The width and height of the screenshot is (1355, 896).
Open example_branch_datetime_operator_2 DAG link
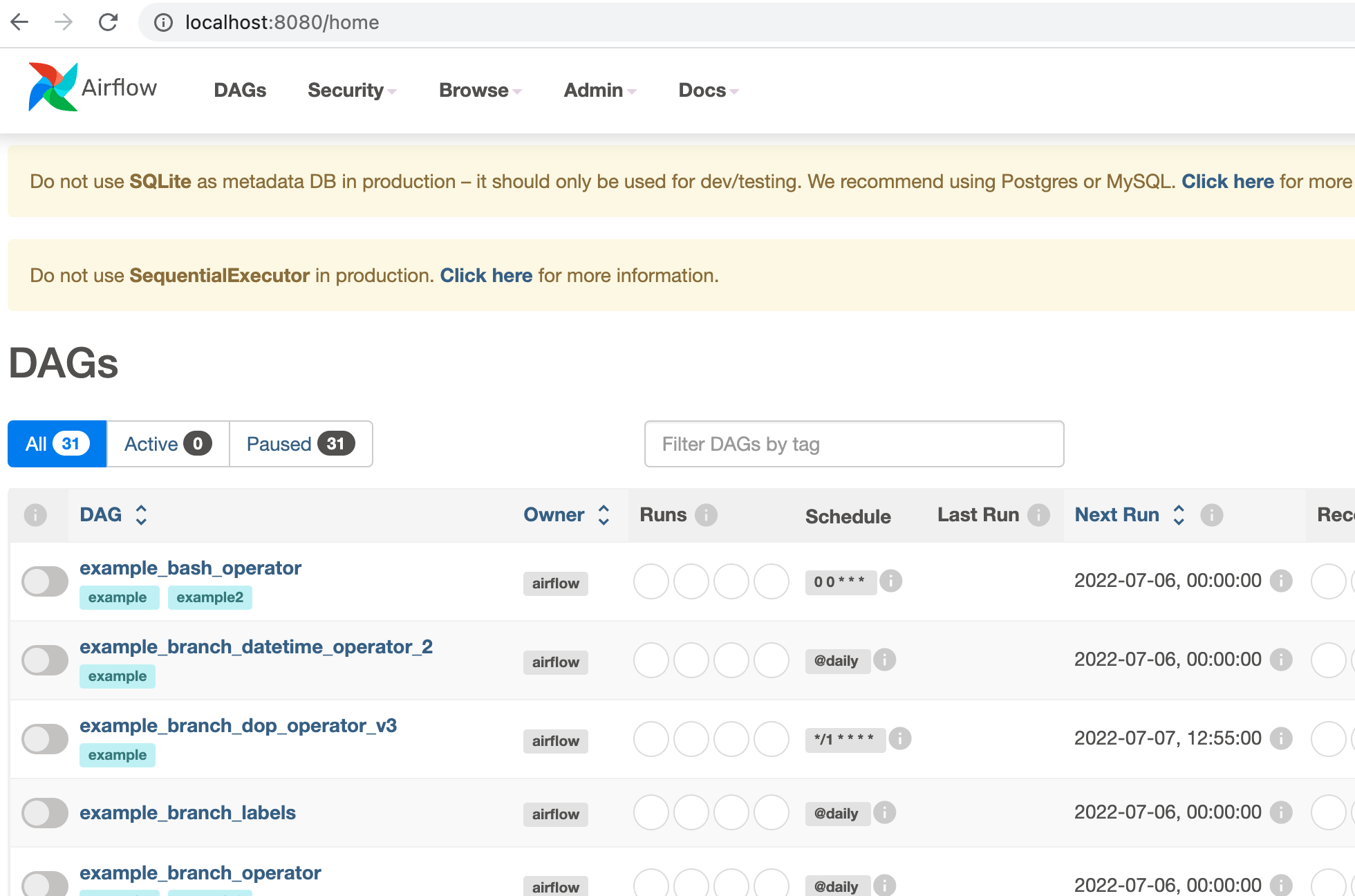[x=256, y=647]
